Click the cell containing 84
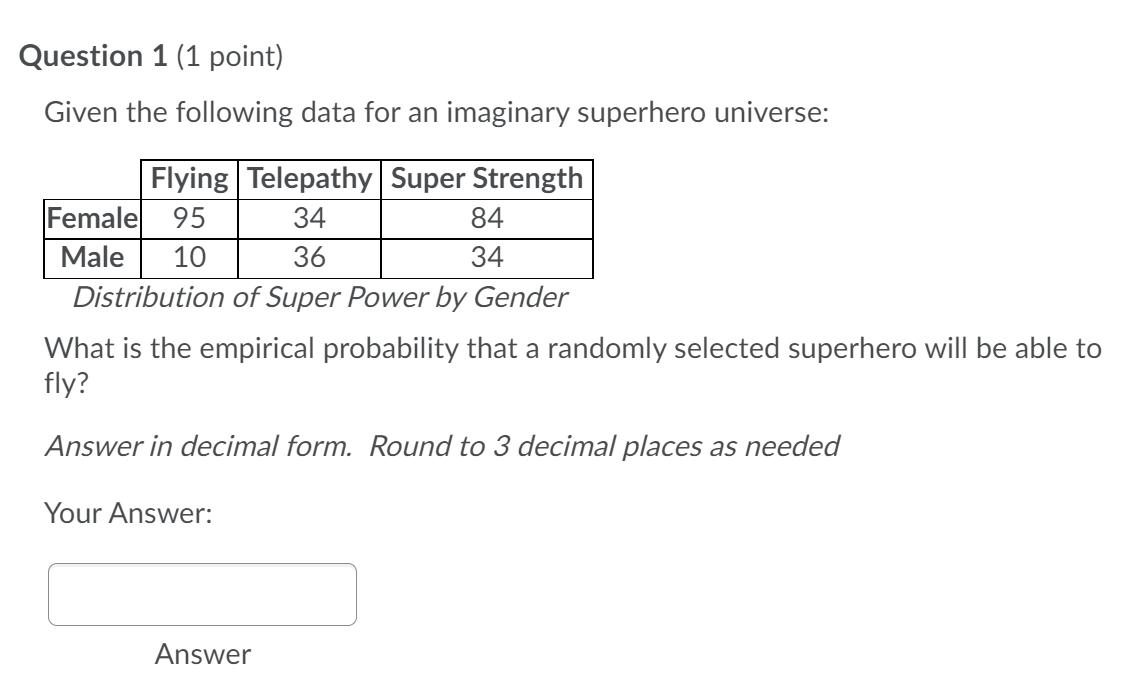The height and width of the screenshot is (691, 1147). tap(485, 218)
